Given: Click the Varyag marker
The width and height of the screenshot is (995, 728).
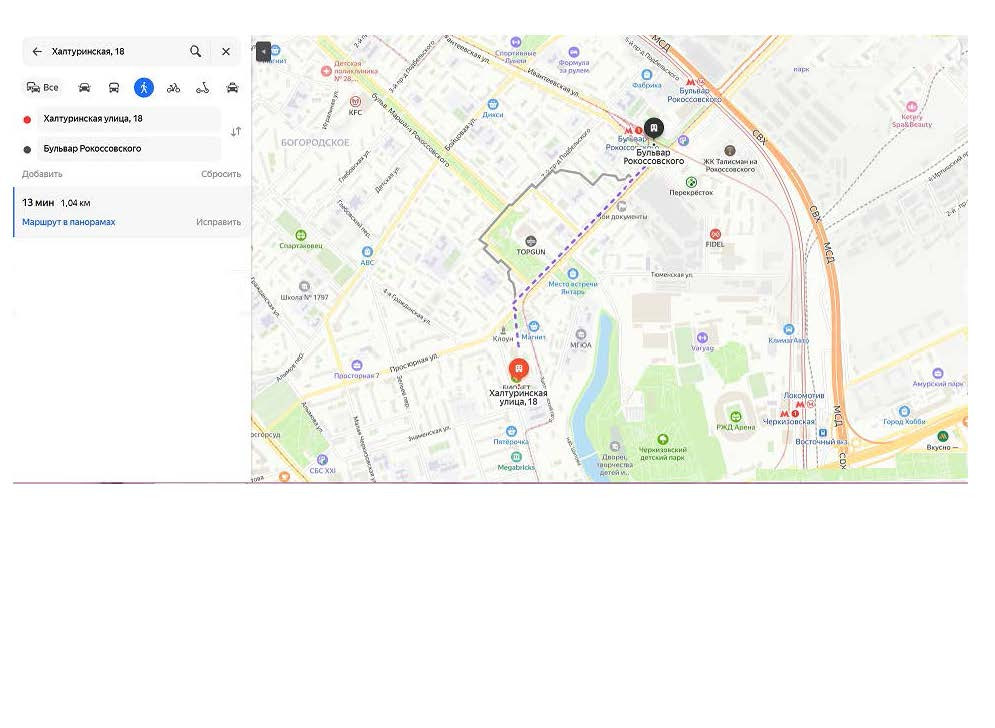Looking at the screenshot, I should point(702,338).
